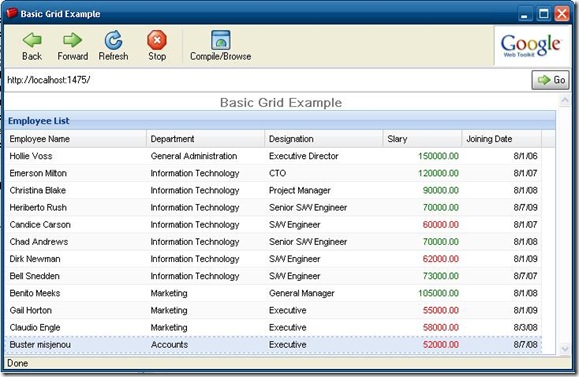Select the Claudio Engle name cell
The width and height of the screenshot is (579, 377).
click(35, 328)
